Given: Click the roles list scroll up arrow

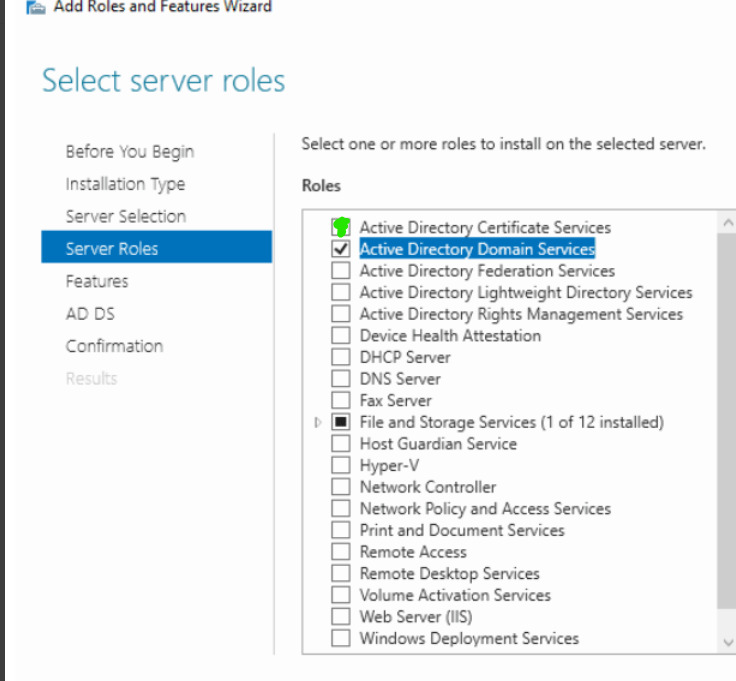Looking at the screenshot, I should tap(728, 223).
